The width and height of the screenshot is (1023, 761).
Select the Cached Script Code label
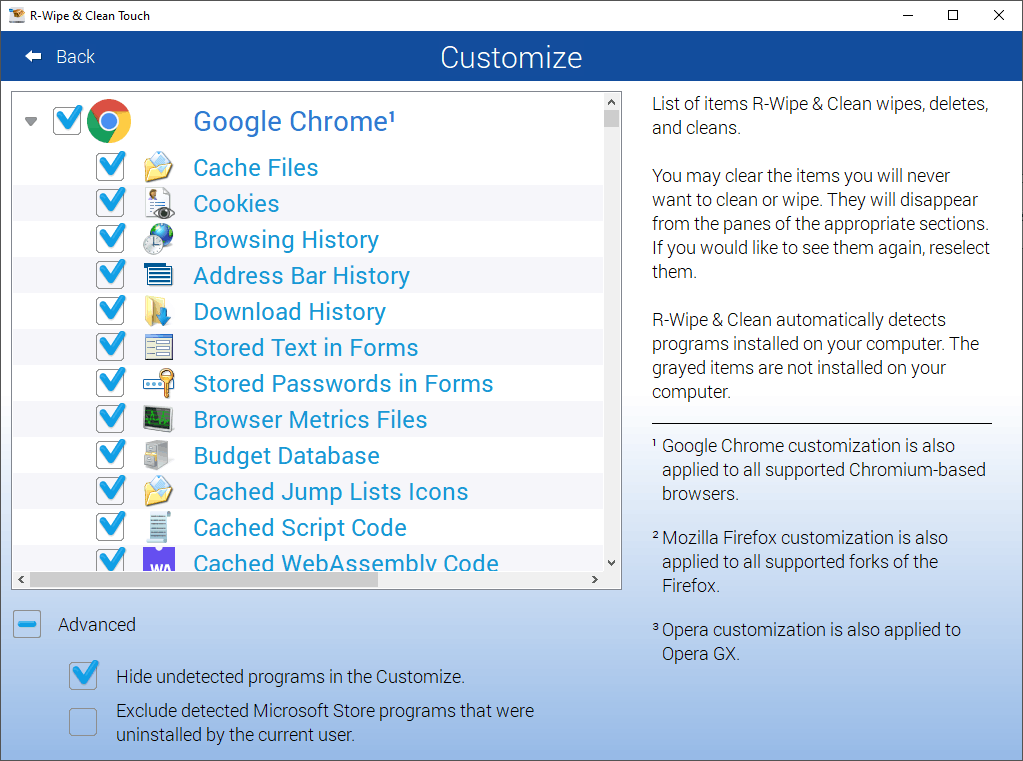coord(300,527)
